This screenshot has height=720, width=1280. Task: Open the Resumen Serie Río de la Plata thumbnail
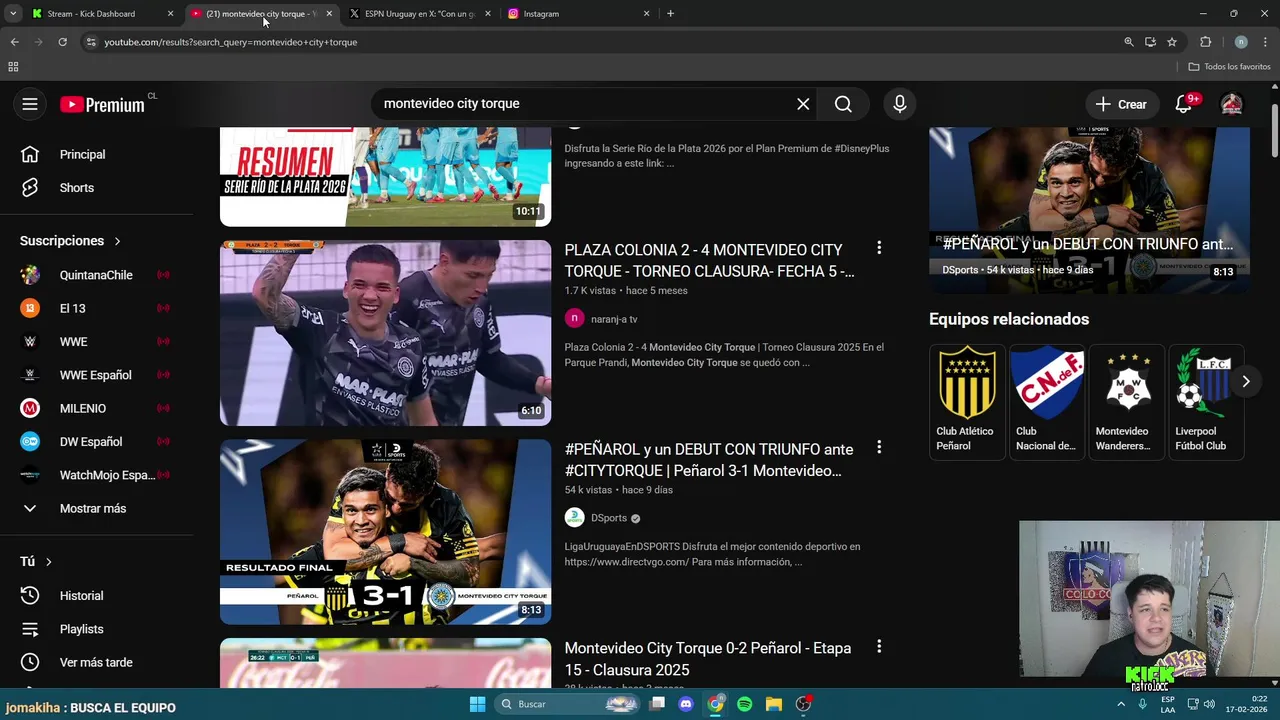point(385,177)
